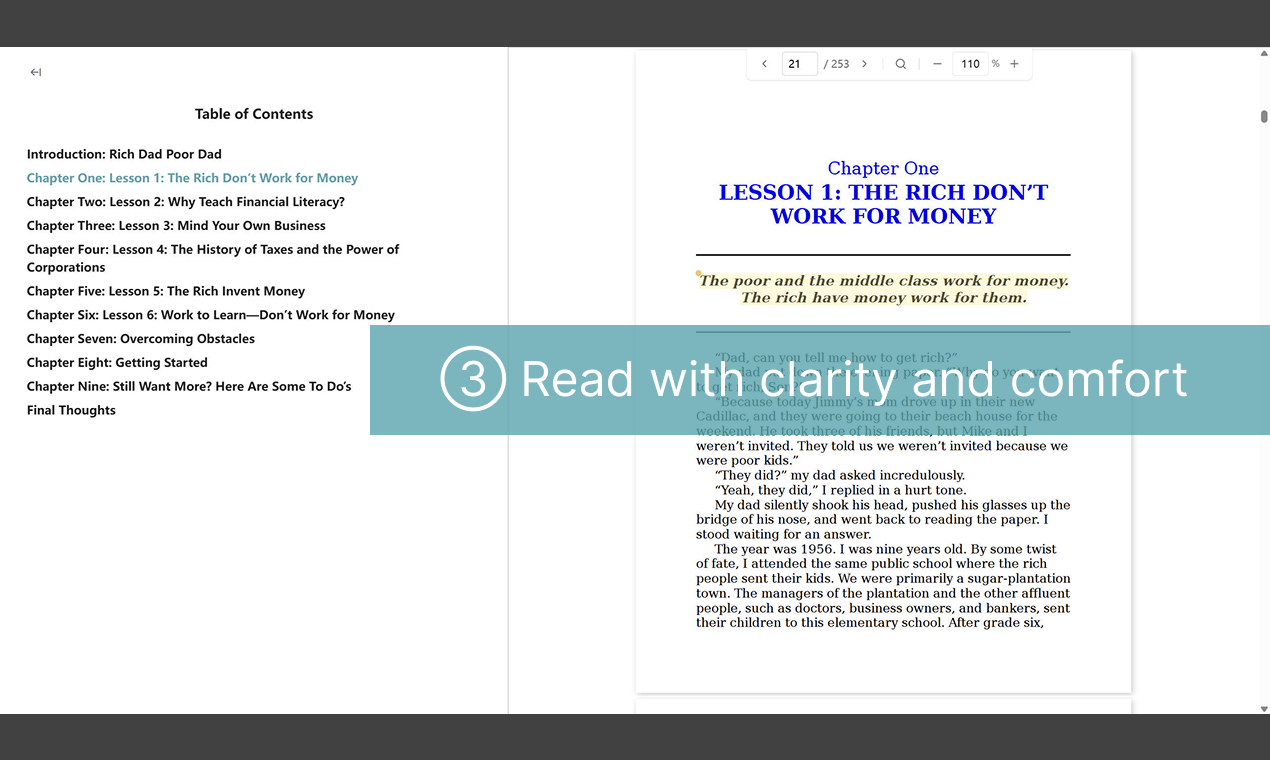Go to the next page

click(x=864, y=64)
